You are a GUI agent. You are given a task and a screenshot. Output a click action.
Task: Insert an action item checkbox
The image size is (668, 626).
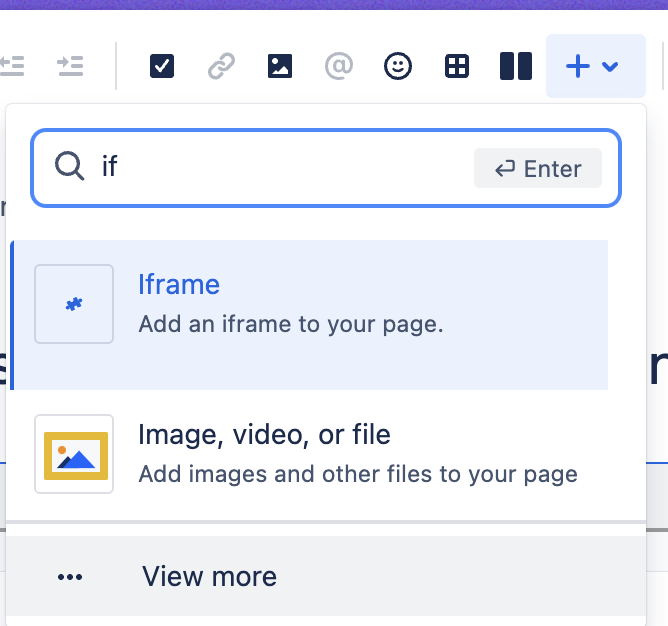tap(162, 66)
